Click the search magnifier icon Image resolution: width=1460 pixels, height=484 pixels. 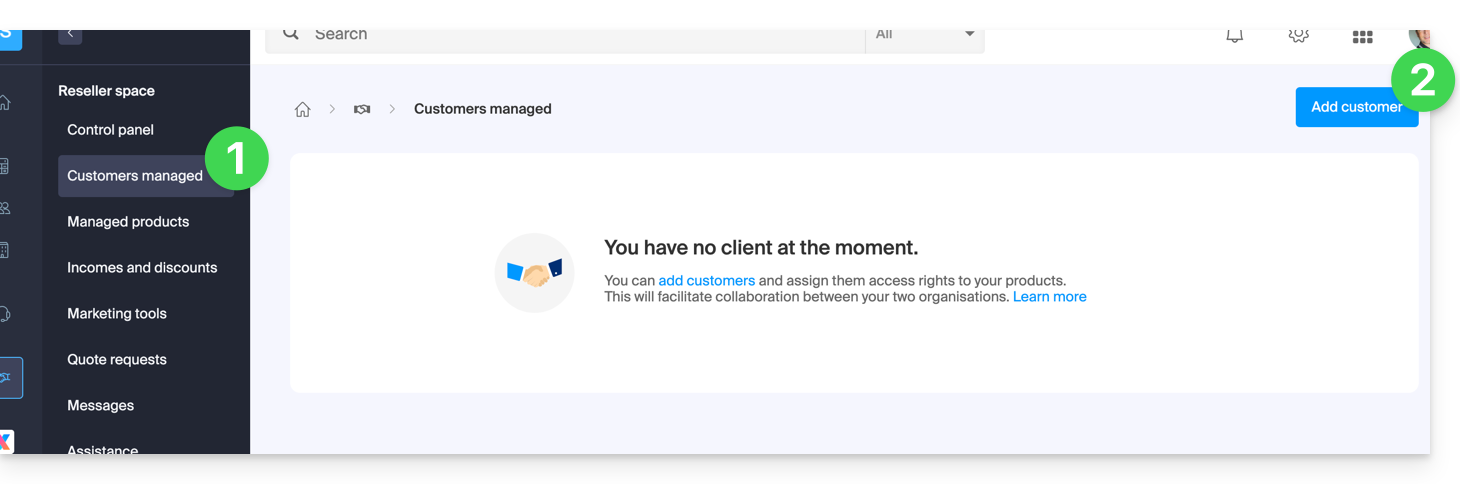pyautogui.click(x=291, y=35)
